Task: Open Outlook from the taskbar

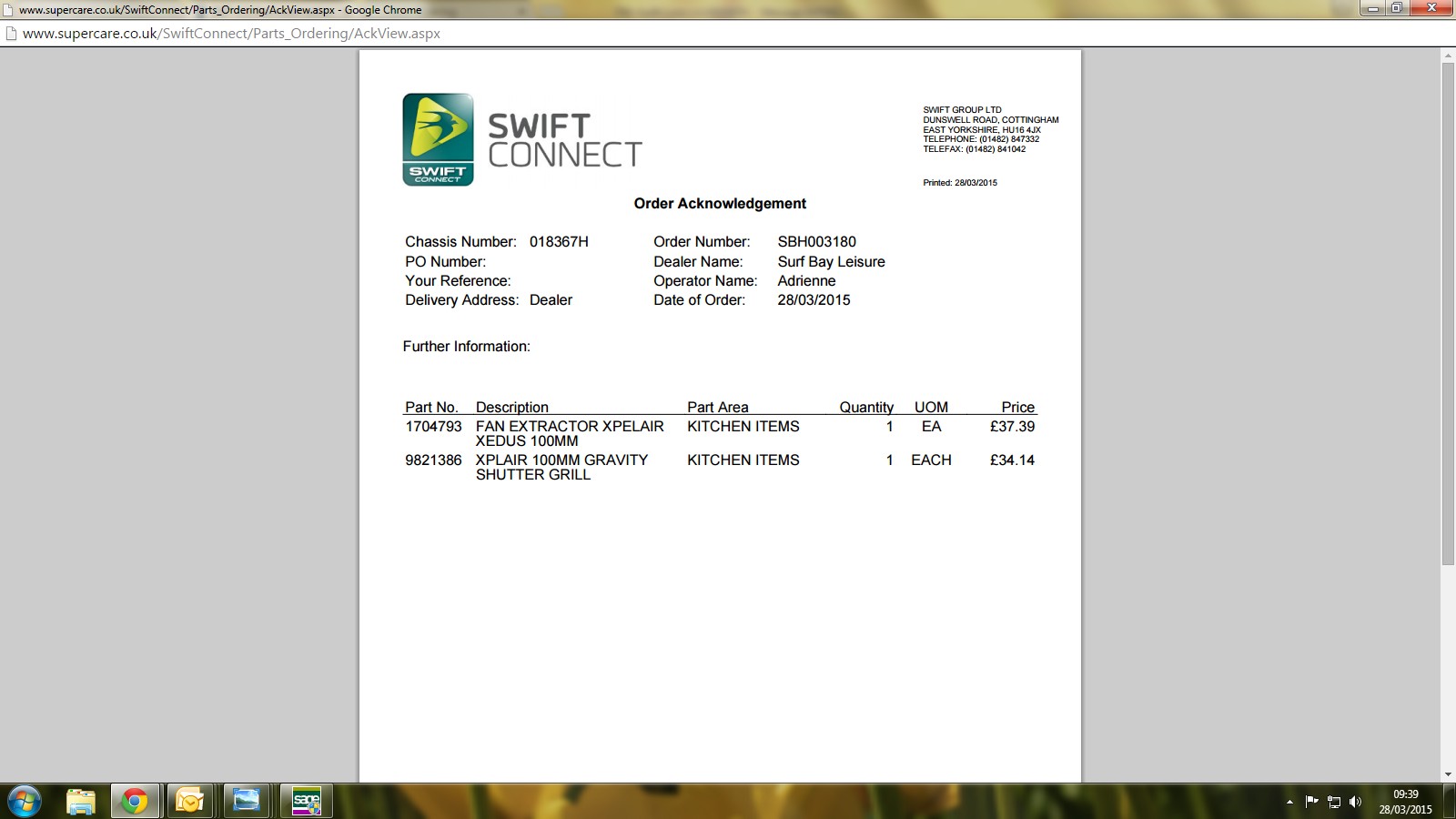Action: click(190, 801)
